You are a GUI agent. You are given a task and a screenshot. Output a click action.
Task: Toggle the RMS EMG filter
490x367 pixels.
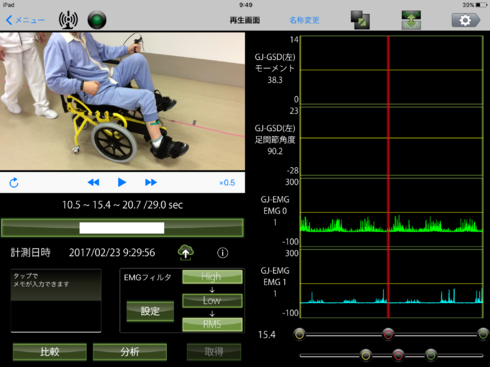[x=212, y=324]
